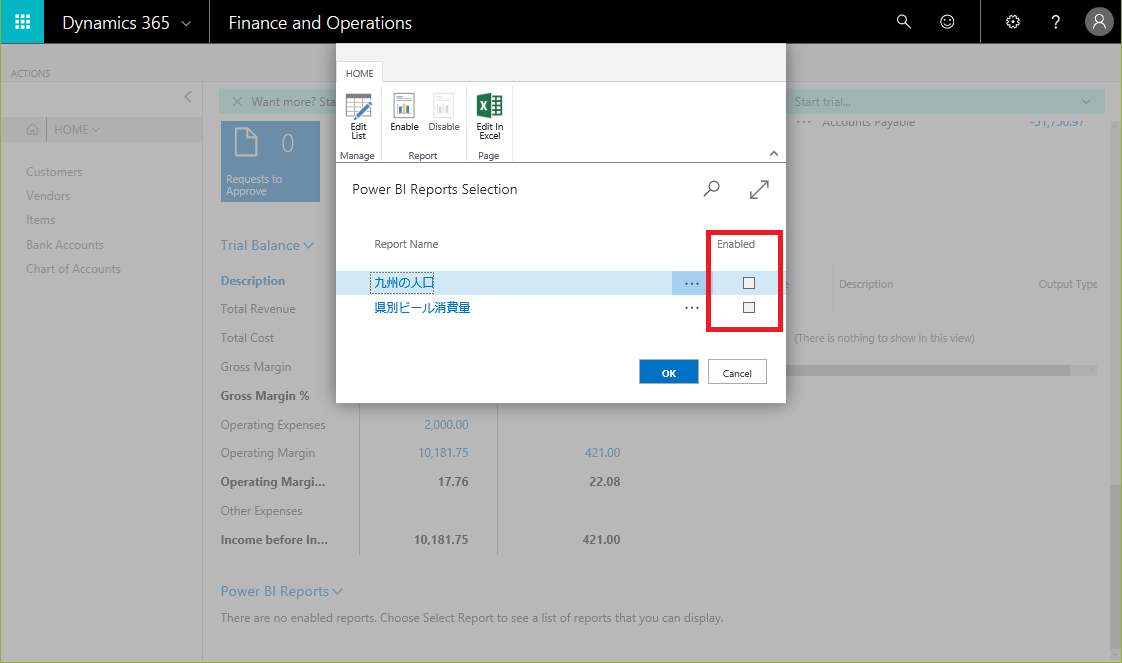Open the app launcher waffle icon

click(22, 21)
